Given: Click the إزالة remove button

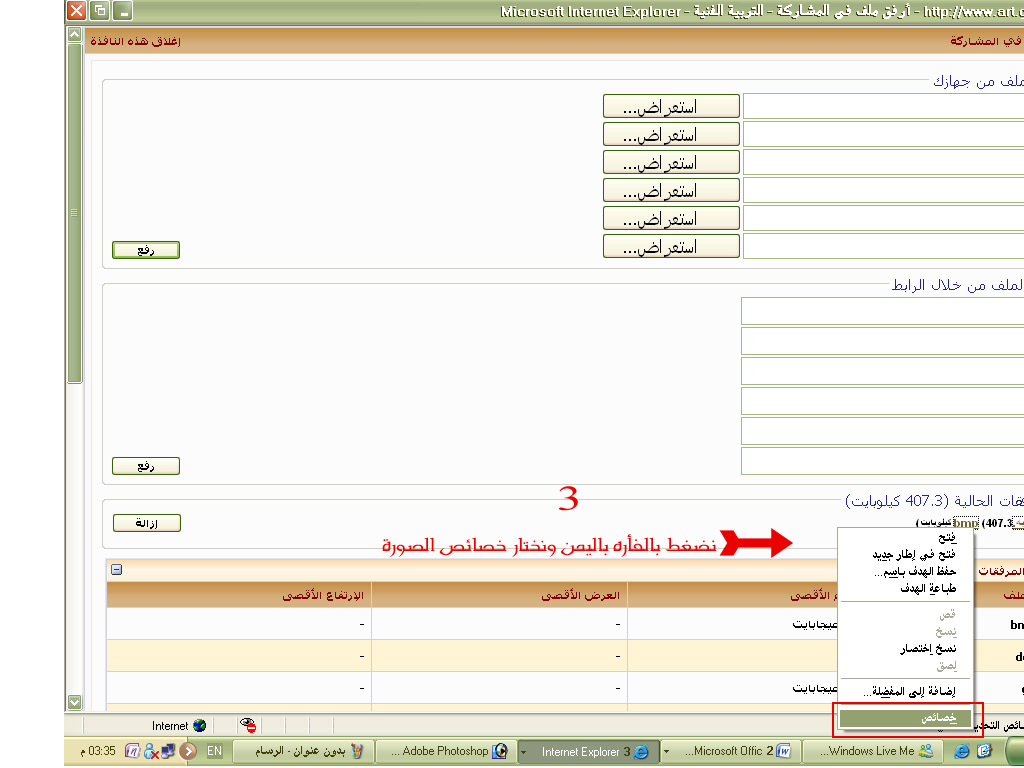Looking at the screenshot, I should [x=146, y=523].
